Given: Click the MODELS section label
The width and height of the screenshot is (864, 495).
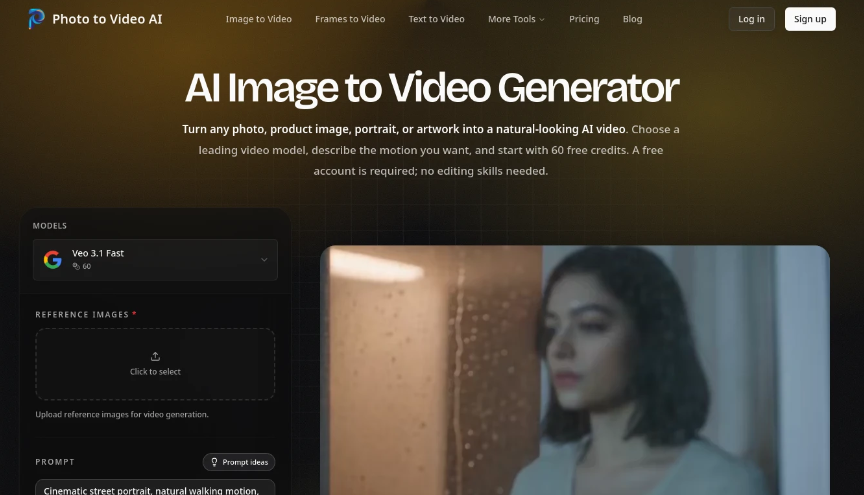Looking at the screenshot, I should [x=50, y=225].
